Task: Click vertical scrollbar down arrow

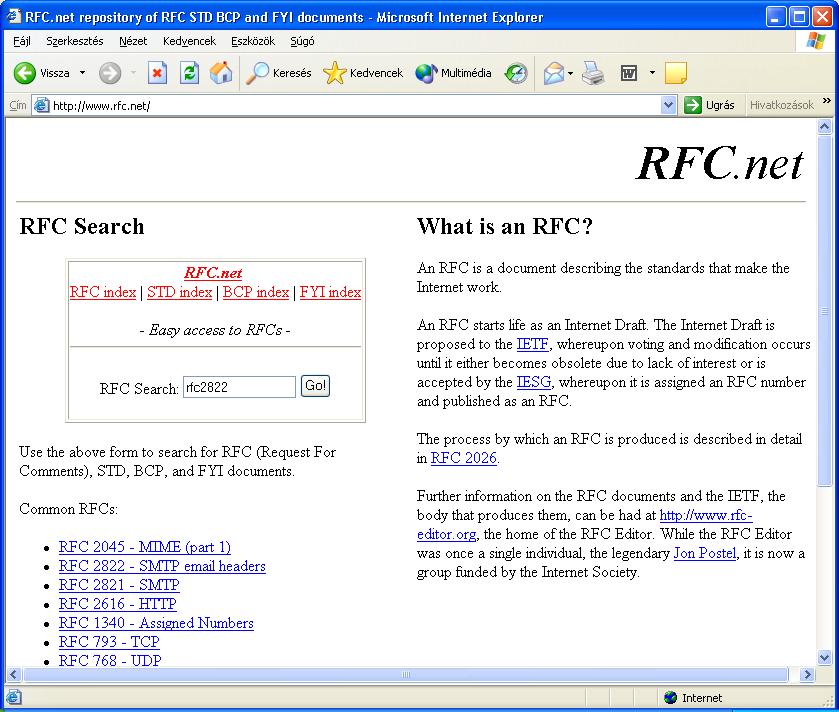Action: coord(825,657)
